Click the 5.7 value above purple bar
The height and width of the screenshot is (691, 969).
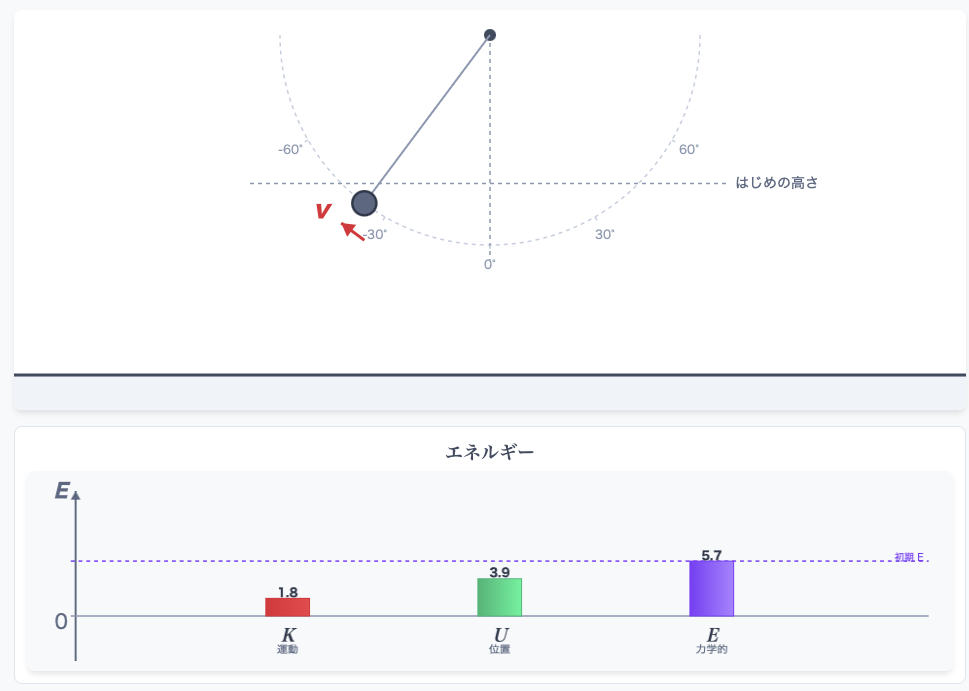[x=711, y=555]
